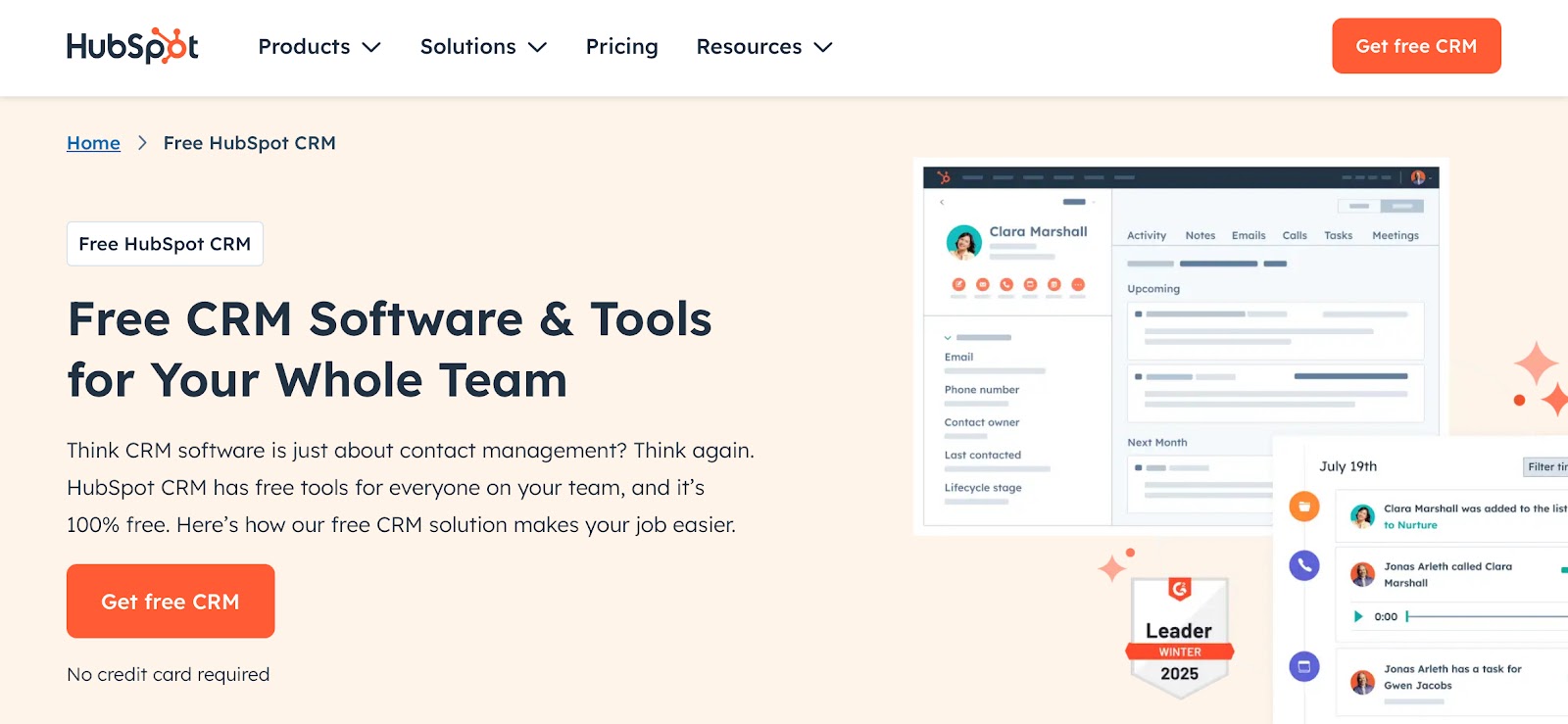The height and width of the screenshot is (724, 1568).
Task: Click the Lifecycle stage field label
Action: [983, 488]
